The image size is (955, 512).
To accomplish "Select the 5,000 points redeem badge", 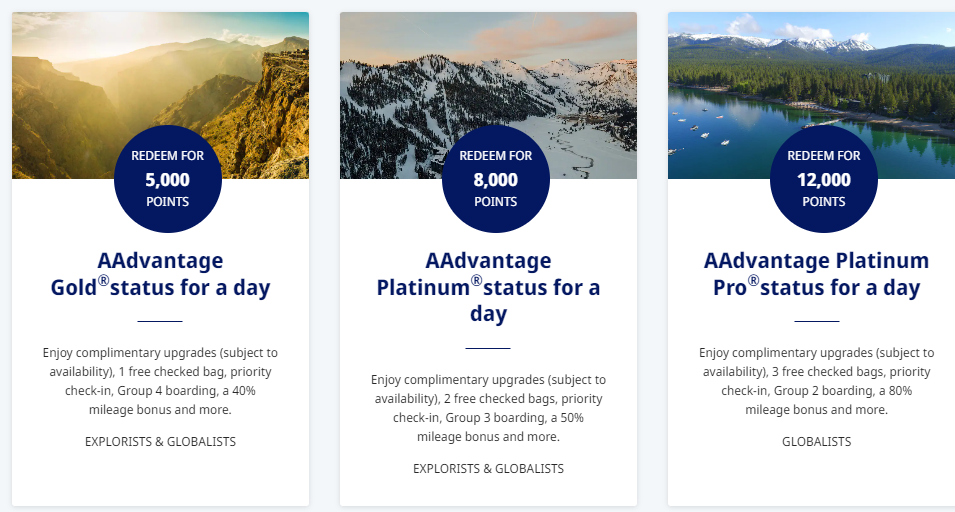I will pyautogui.click(x=167, y=179).
